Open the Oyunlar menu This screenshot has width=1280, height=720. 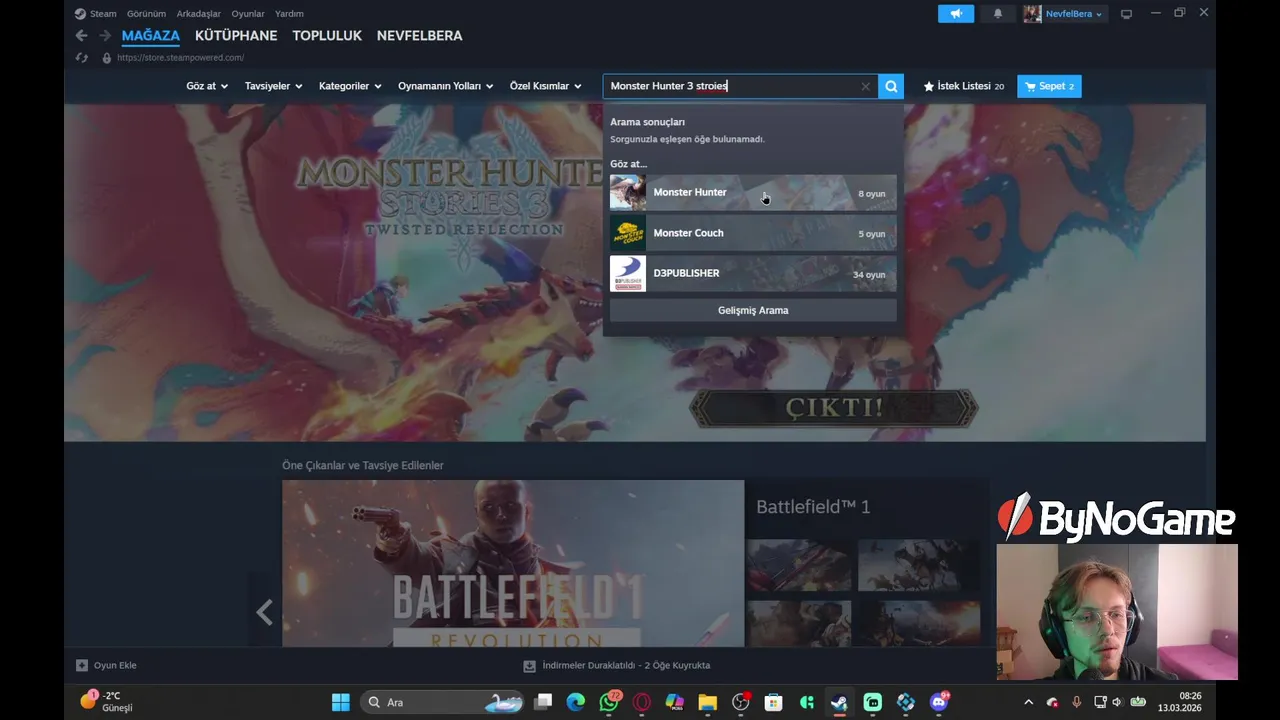pos(248,14)
